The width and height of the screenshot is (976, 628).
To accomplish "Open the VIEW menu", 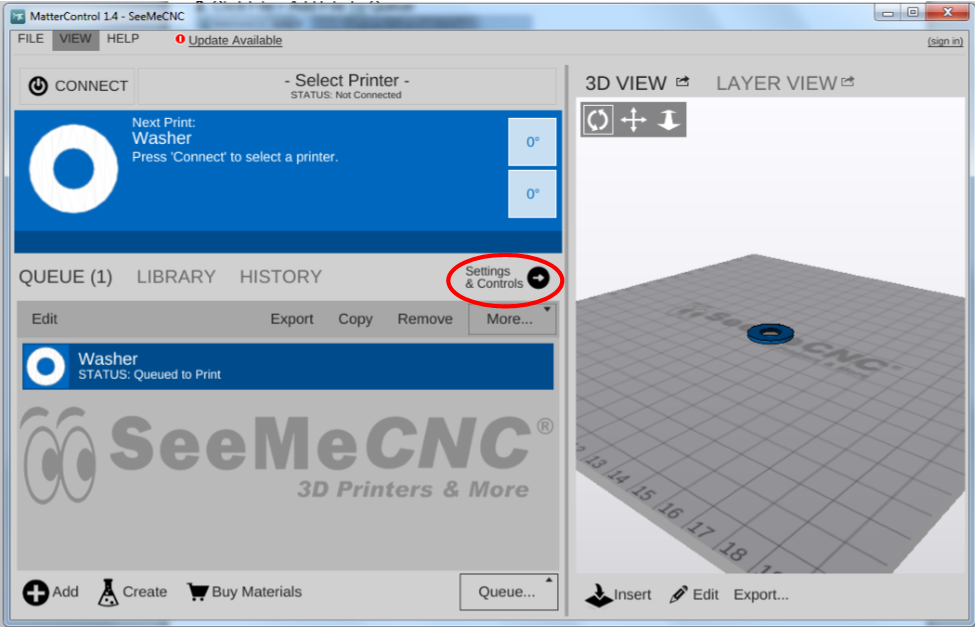I will (75, 39).
